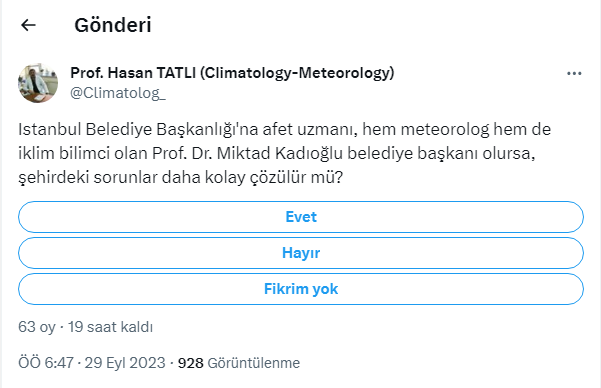Click the bold 928 view number
Viewport: 601px width, 388px height.
click(x=190, y=363)
